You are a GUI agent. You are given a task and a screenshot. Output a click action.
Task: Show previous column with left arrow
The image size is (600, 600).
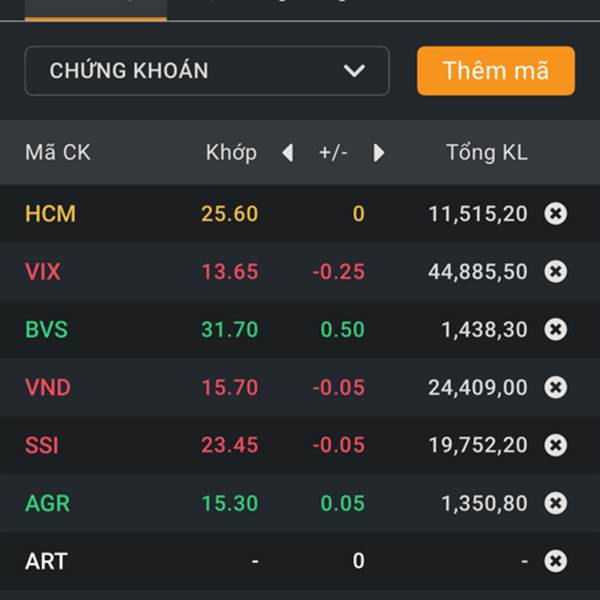click(288, 153)
